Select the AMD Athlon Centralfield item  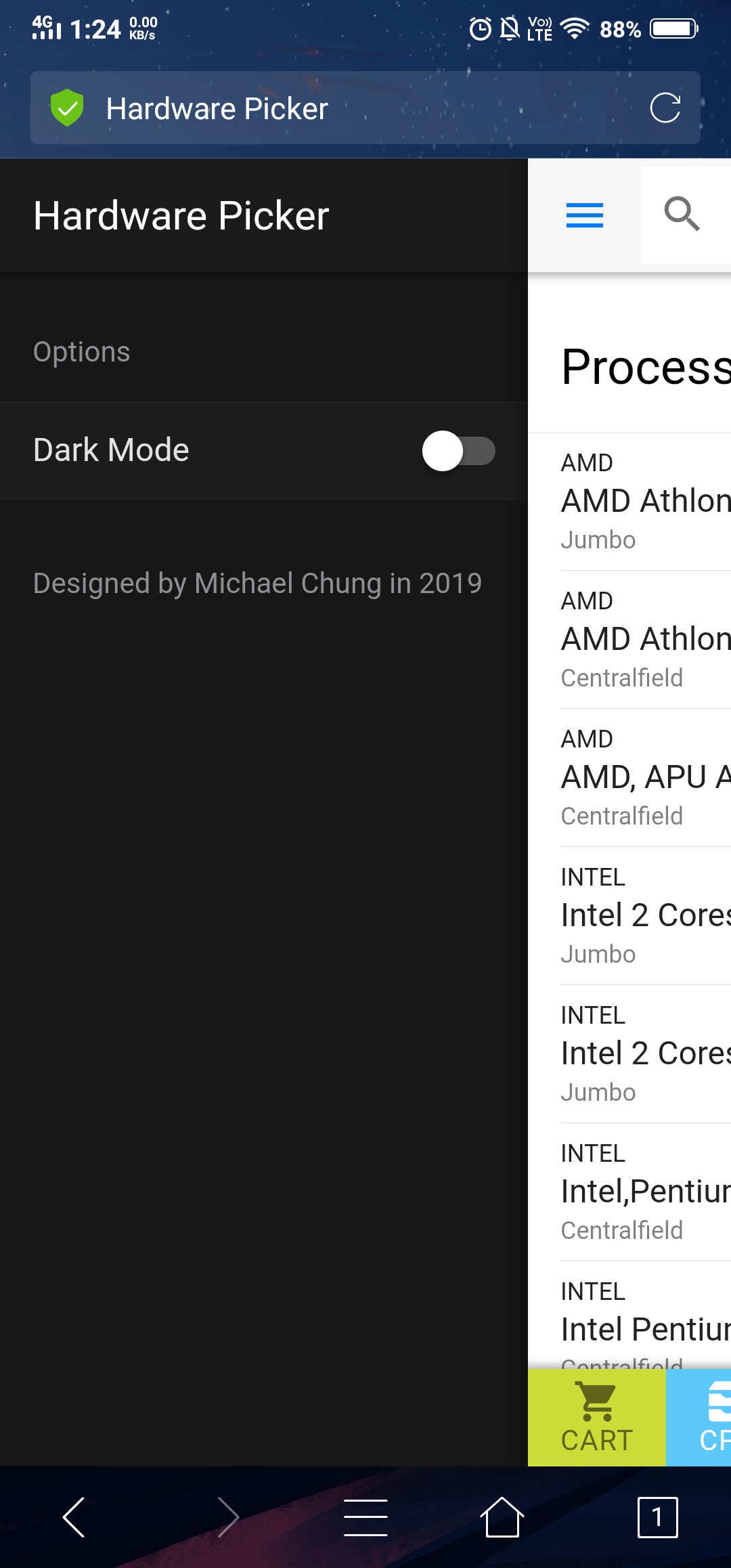tap(646, 640)
